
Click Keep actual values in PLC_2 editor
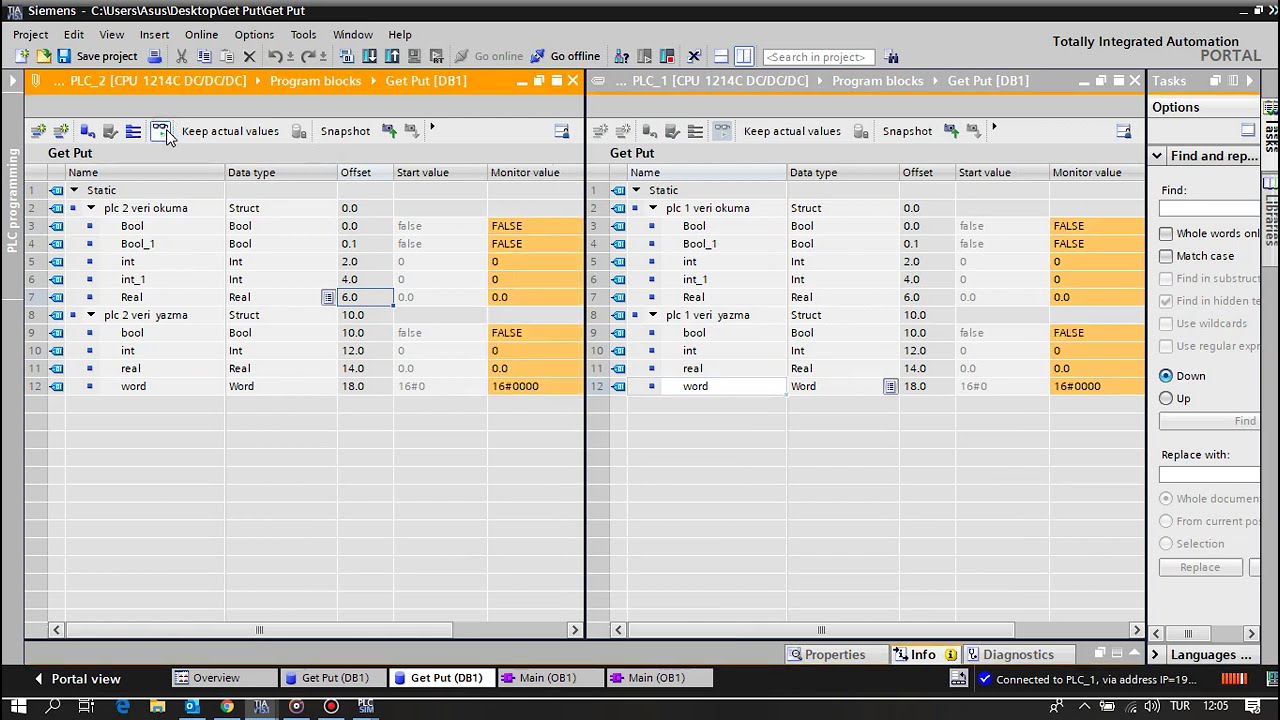coord(230,131)
